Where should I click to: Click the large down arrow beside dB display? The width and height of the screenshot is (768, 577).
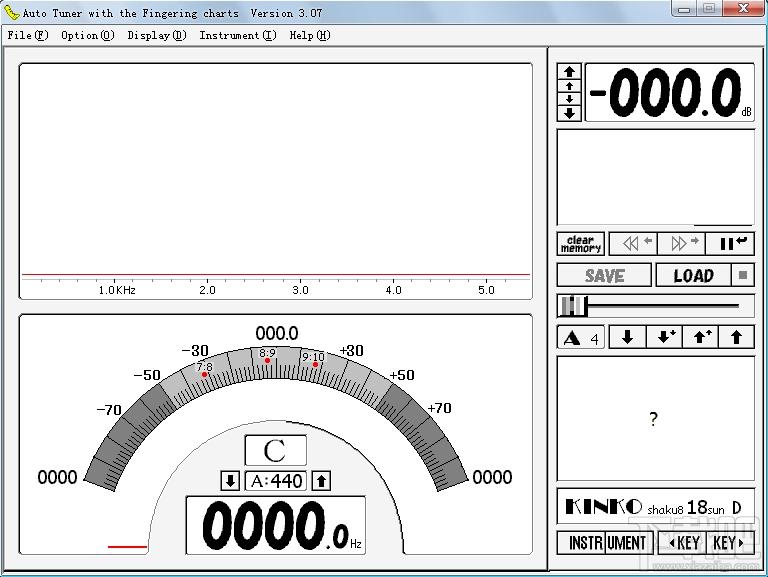click(x=569, y=113)
